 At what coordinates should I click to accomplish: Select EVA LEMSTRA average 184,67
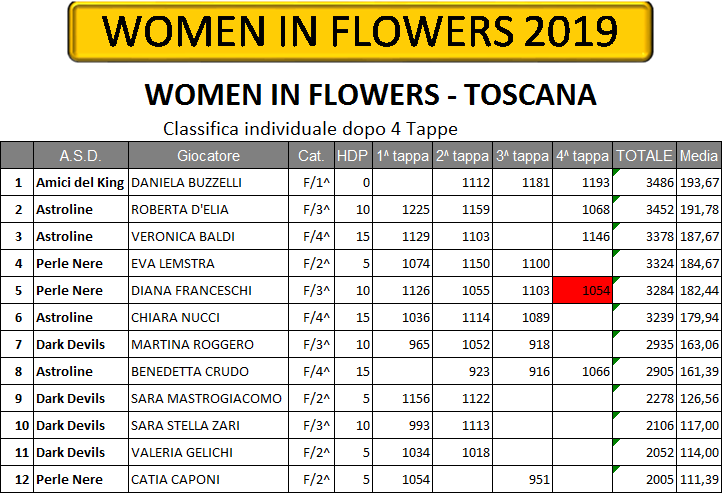point(699,263)
